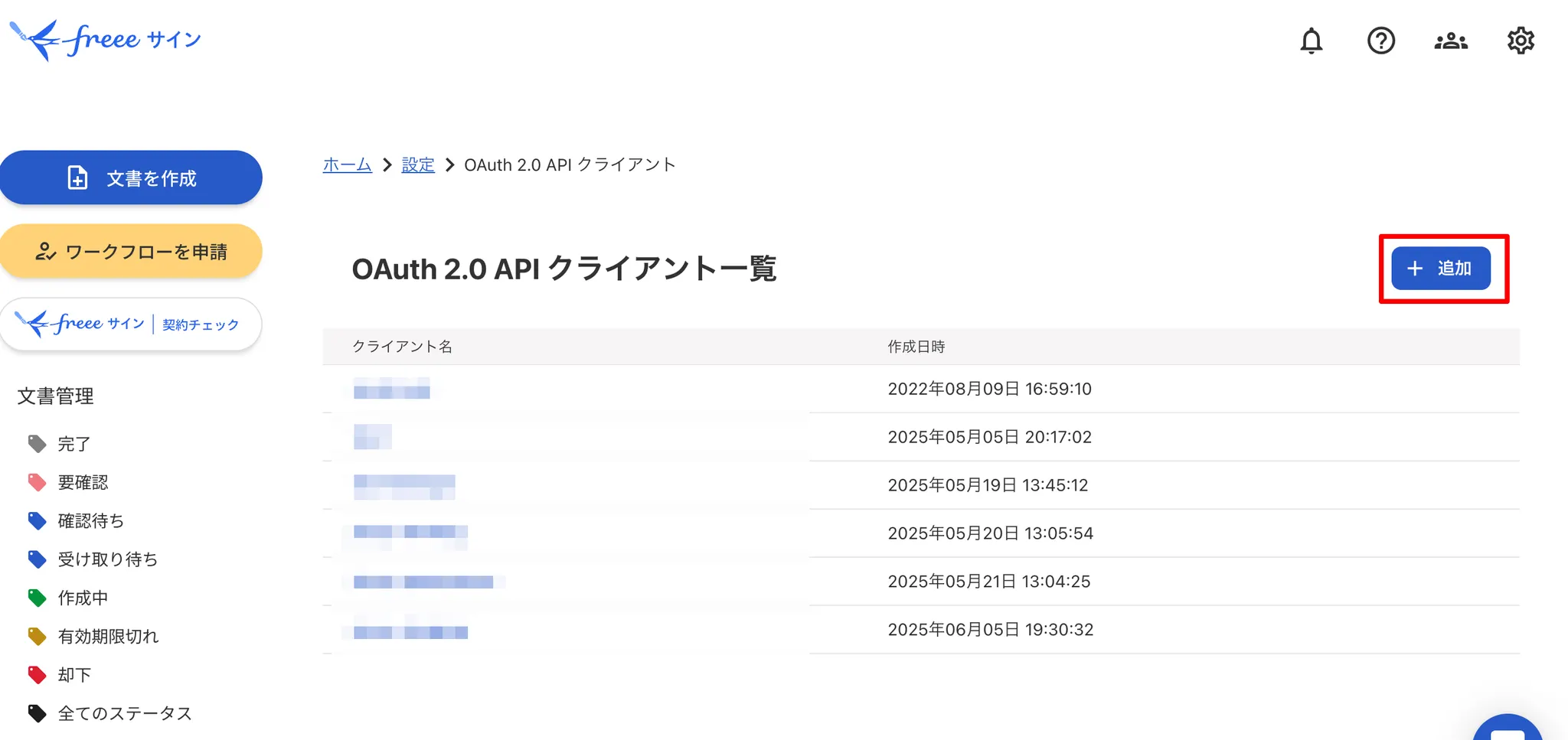The width and height of the screenshot is (1568, 740).
Task: Show 有効期限切れ documents
Action: coord(108,636)
